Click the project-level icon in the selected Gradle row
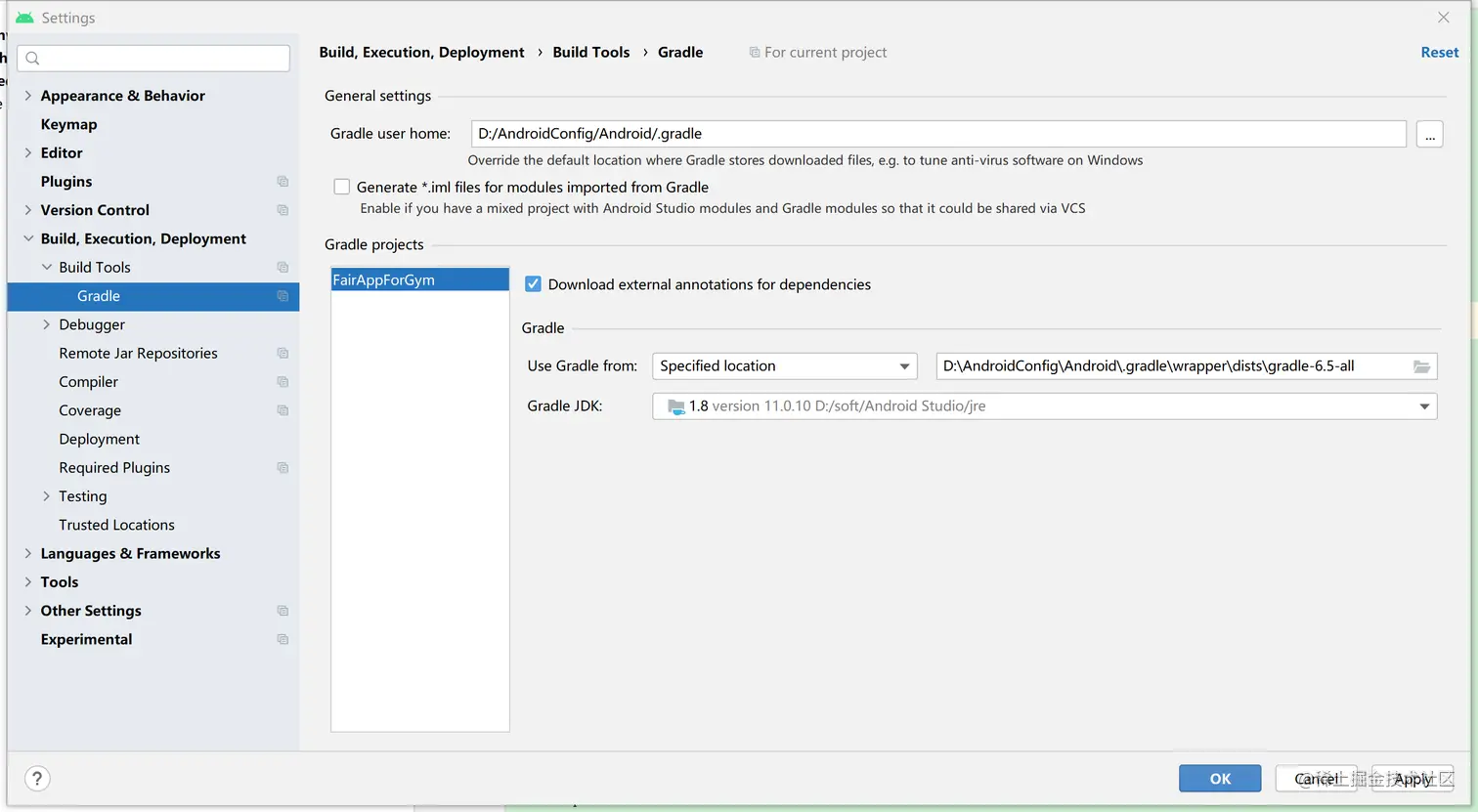 [x=283, y=296]
